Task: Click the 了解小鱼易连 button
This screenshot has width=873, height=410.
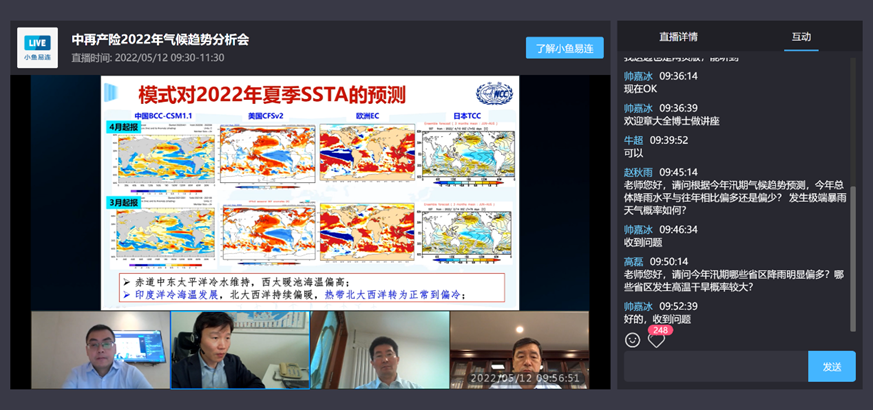Action: click(565, 48)
